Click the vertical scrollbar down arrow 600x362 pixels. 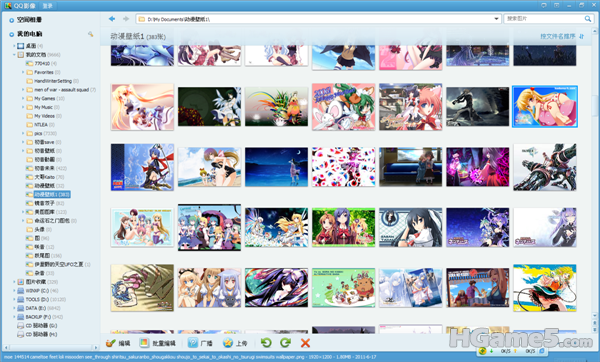click(595, 316)
